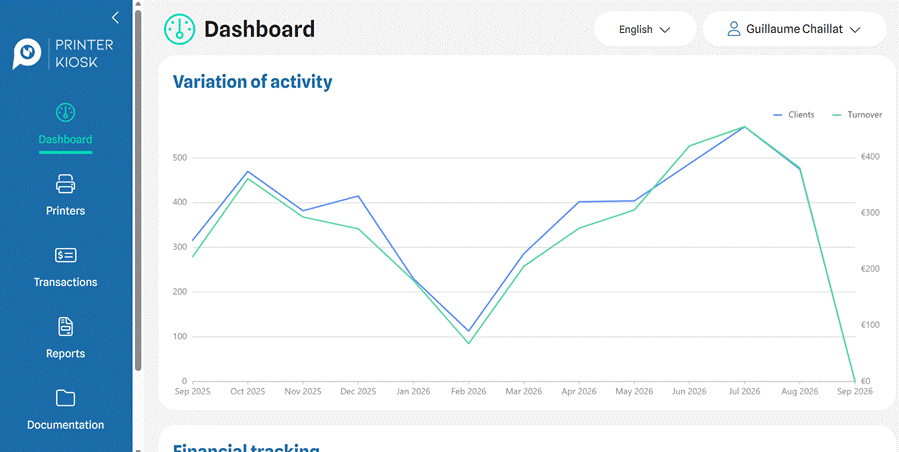899x452 pixels.
Task: Open Printers via the printer icon
Action: [65, 184]
